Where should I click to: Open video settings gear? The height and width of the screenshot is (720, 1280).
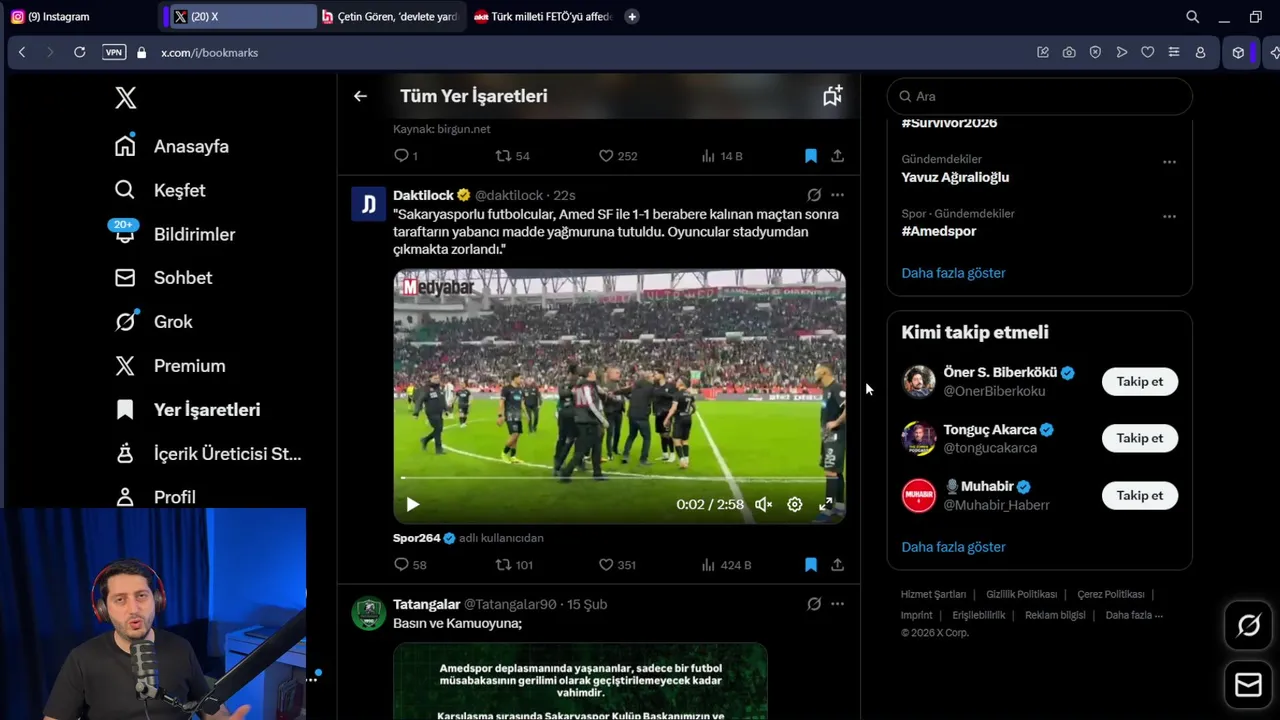click(795, 505)
